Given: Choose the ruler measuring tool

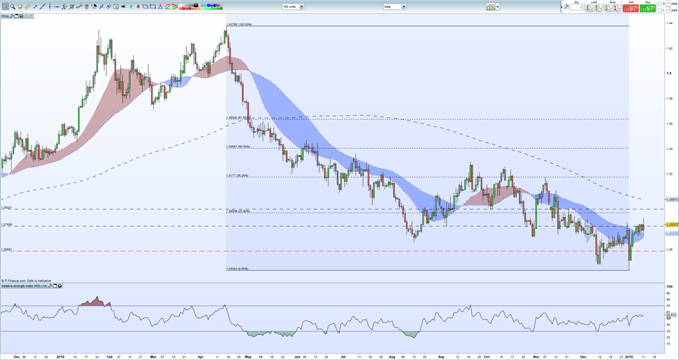Looking at the screenshot, I should click(27, 6).
